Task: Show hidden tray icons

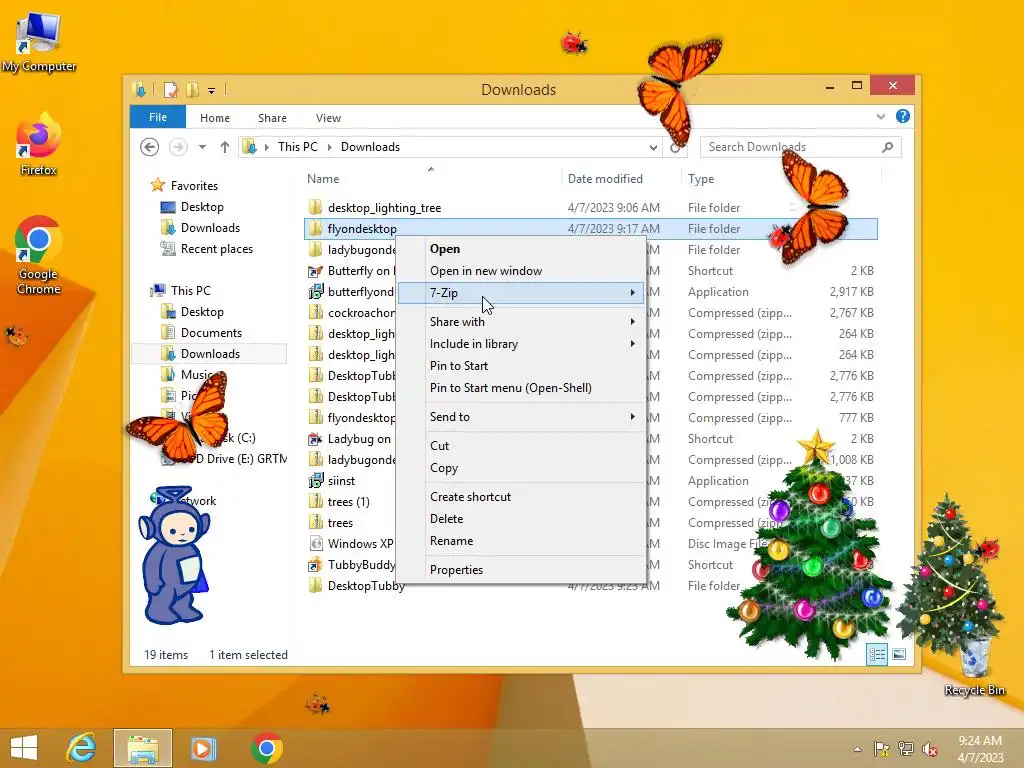Action: pyautogui.click(x=857, y=749)
